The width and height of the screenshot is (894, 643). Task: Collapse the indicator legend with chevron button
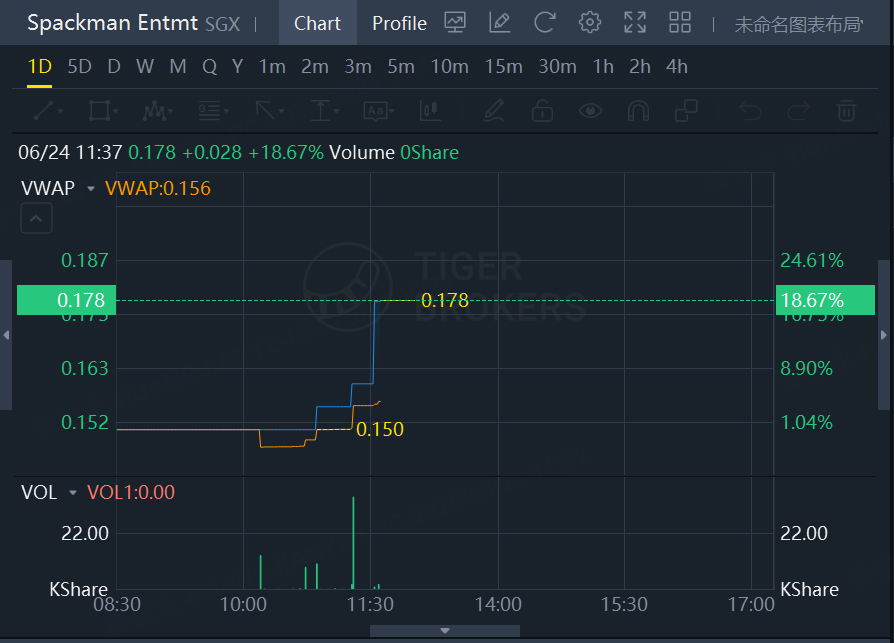pyautogui.click(x=36, y=218)
